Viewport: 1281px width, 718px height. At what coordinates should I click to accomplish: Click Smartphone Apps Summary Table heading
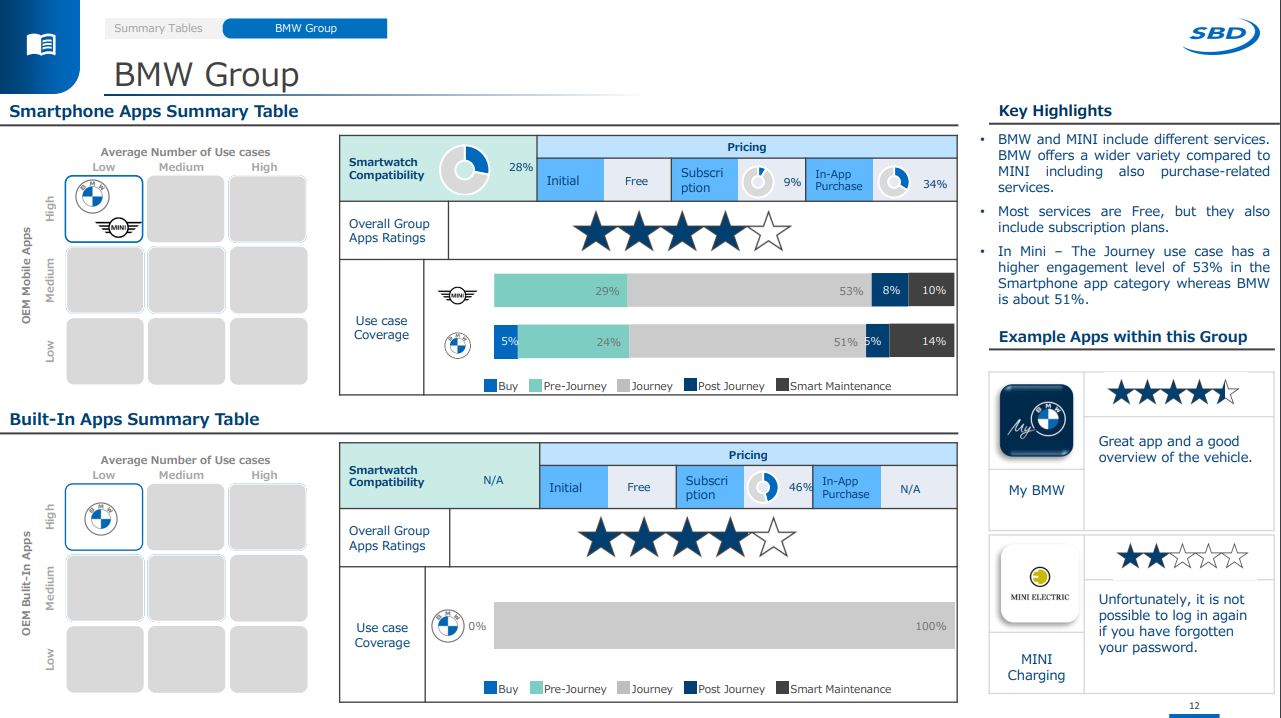154,111
